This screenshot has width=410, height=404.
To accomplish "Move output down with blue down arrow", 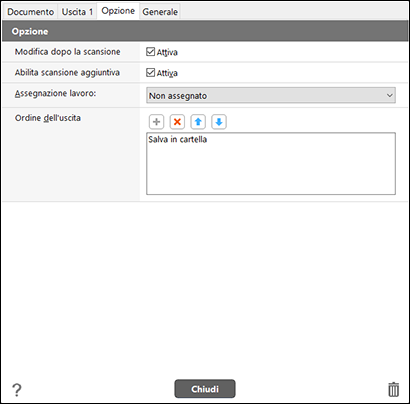I will [x=219, y=122].
